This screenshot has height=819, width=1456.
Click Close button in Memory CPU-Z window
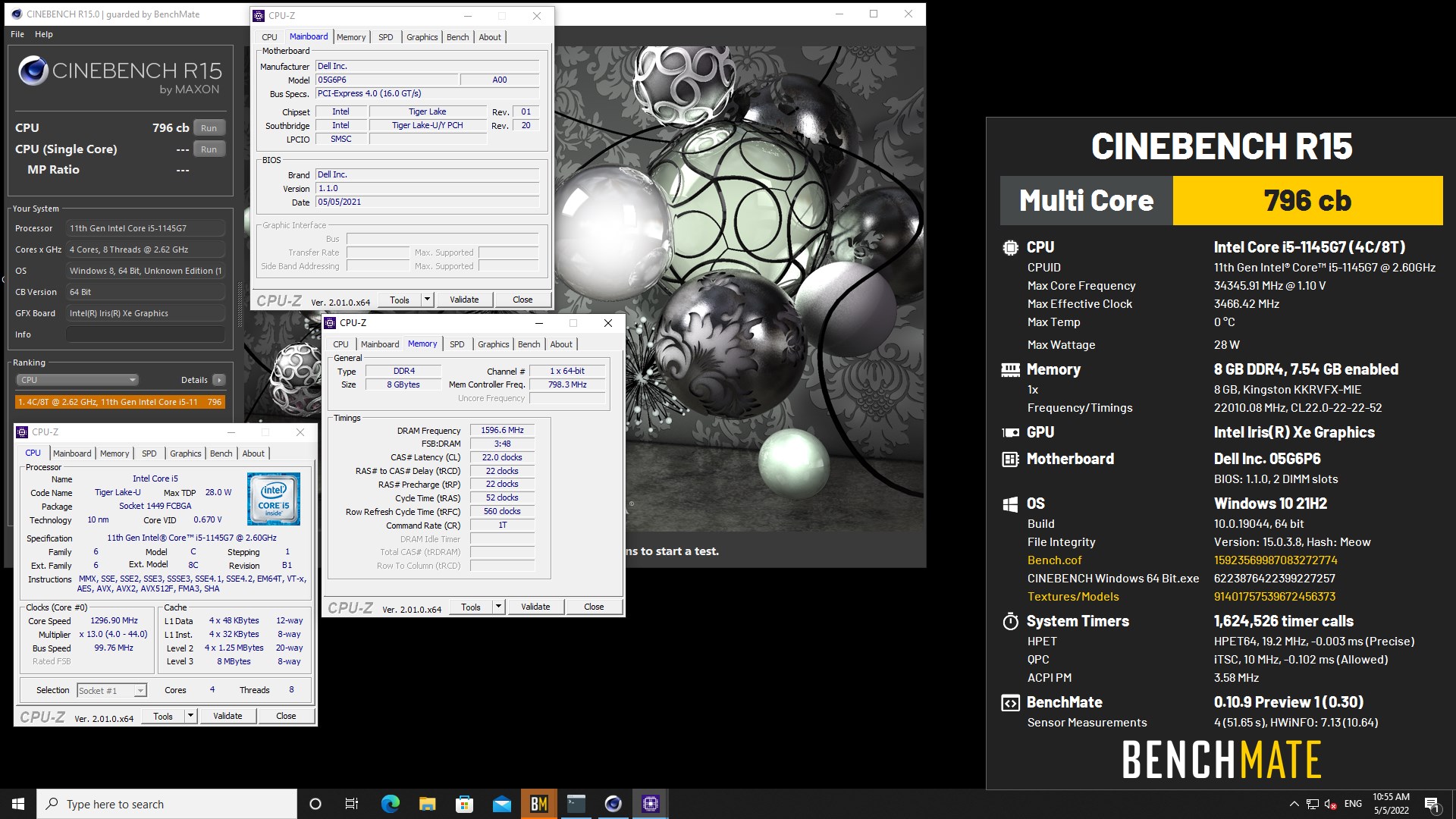coord(594,607)
